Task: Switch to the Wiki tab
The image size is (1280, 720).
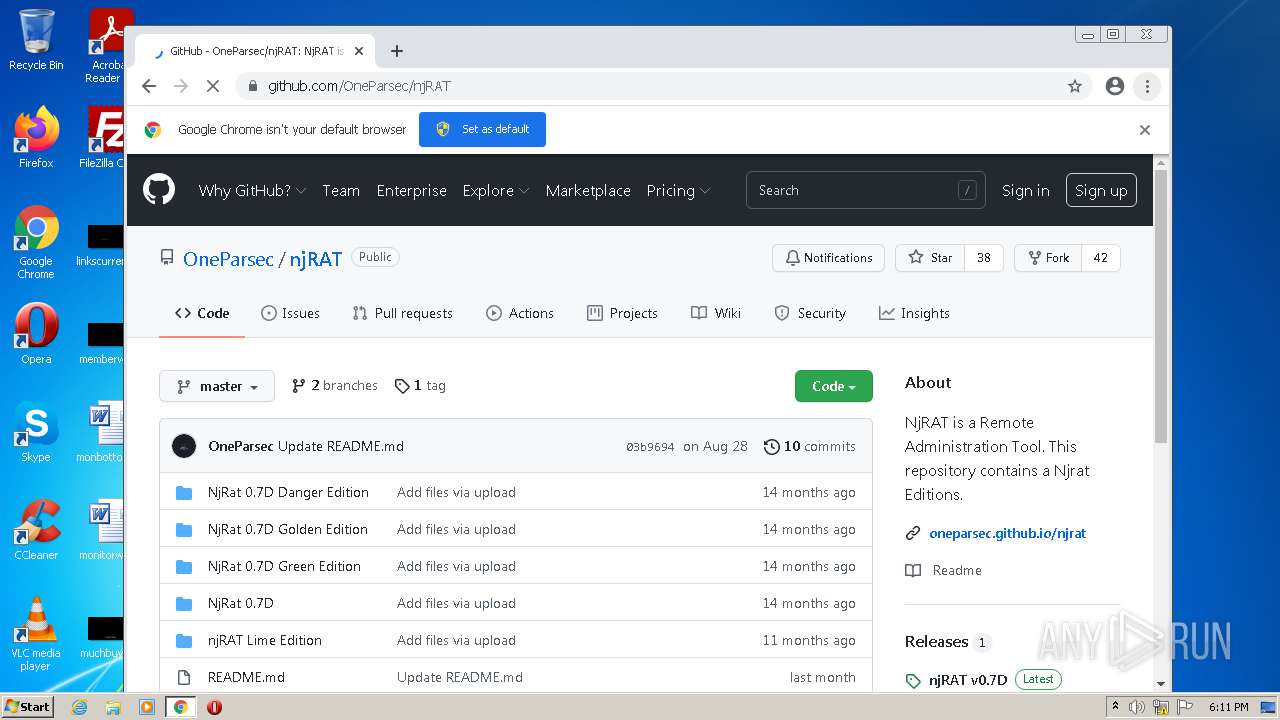Action: point(716,313)
